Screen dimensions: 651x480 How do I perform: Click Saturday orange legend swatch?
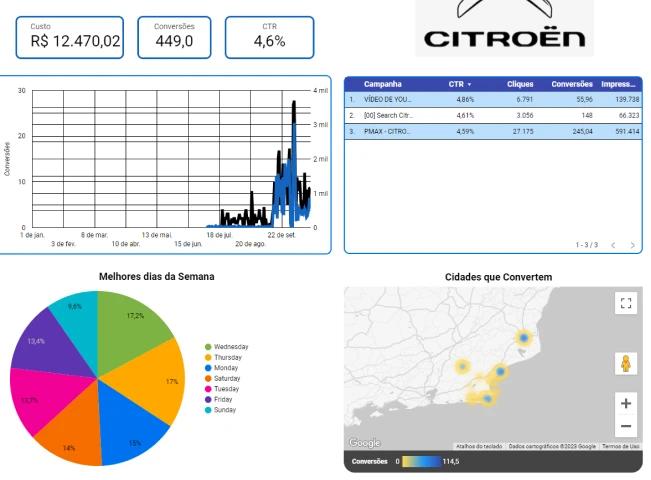pyautogui.click(x=208, y=378)
